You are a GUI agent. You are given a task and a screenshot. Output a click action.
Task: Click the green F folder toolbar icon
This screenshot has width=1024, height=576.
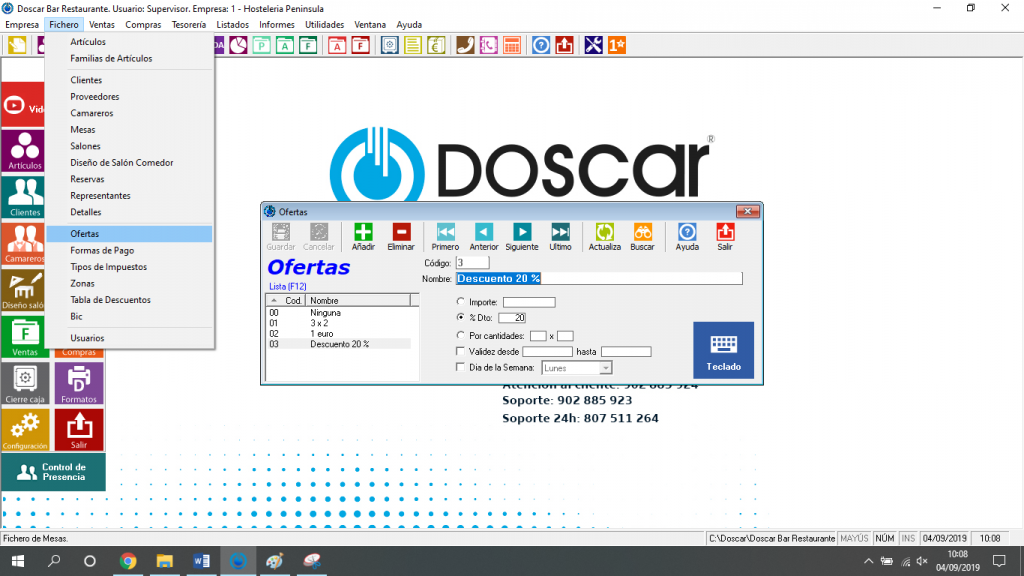click(x=308, y=45)
